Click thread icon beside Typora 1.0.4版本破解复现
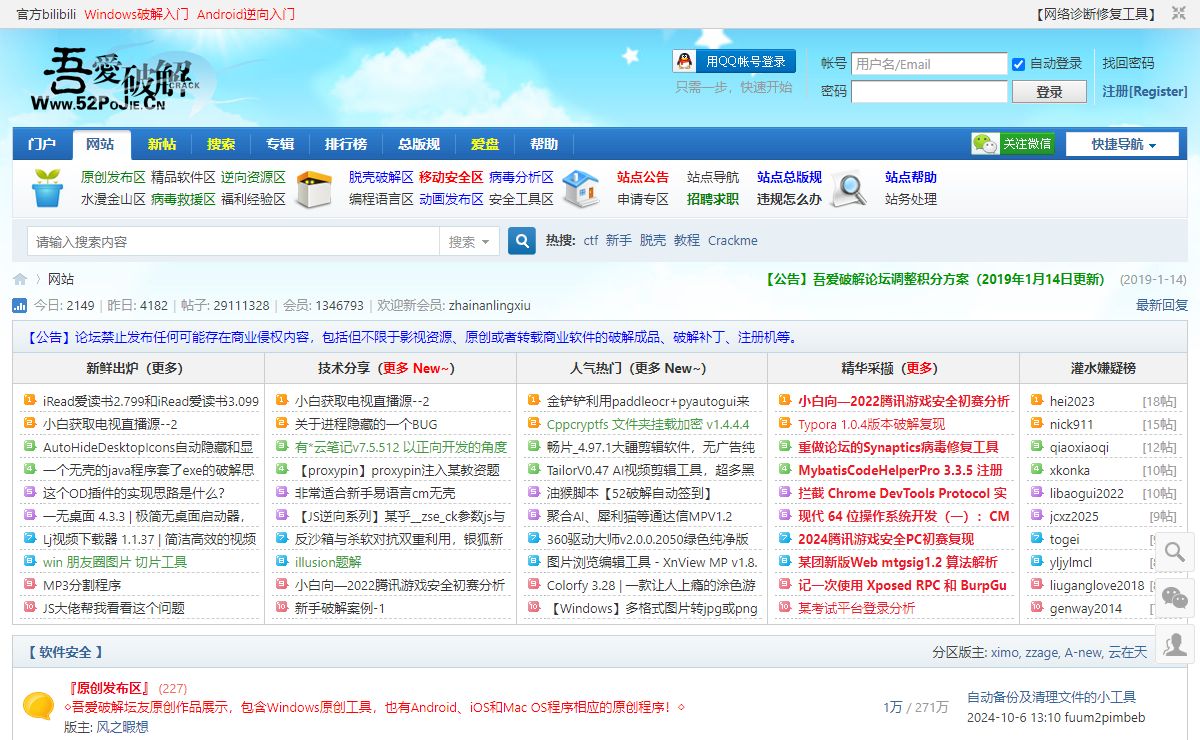 [x=785, y=424]
